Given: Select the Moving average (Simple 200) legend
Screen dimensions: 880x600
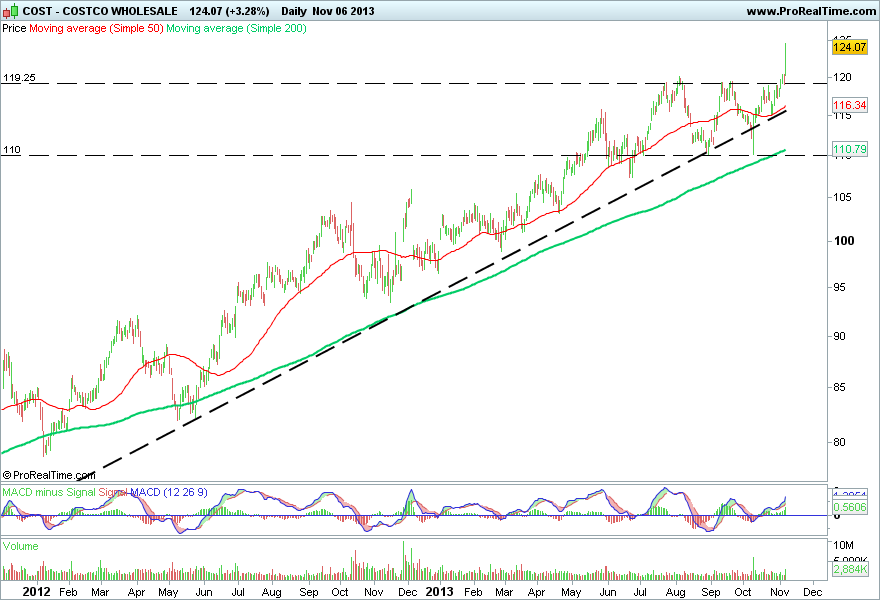Looking at the screenshot, I should pos(236,28).
